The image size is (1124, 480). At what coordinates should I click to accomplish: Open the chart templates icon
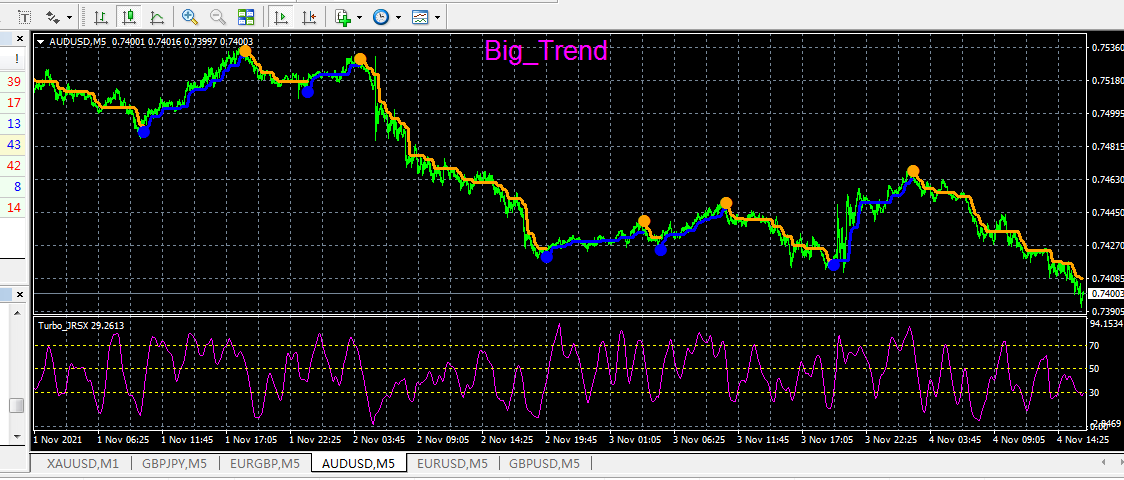[420, 16]
